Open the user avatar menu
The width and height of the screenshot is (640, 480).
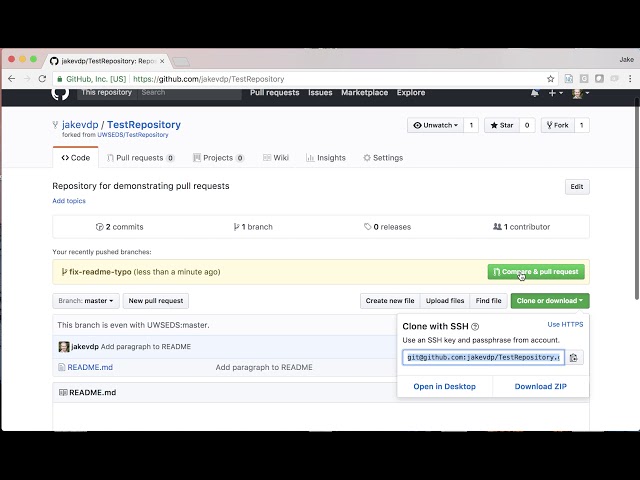point(580,93)
